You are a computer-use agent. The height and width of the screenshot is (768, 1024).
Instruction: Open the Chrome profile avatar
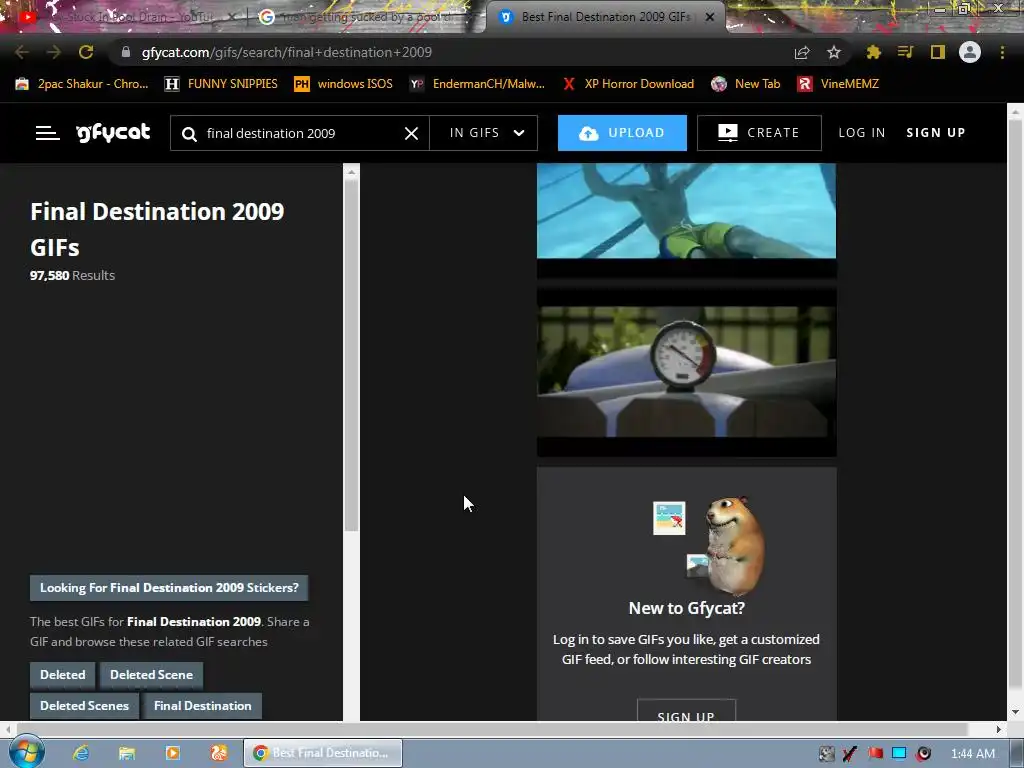coord(970,52)
